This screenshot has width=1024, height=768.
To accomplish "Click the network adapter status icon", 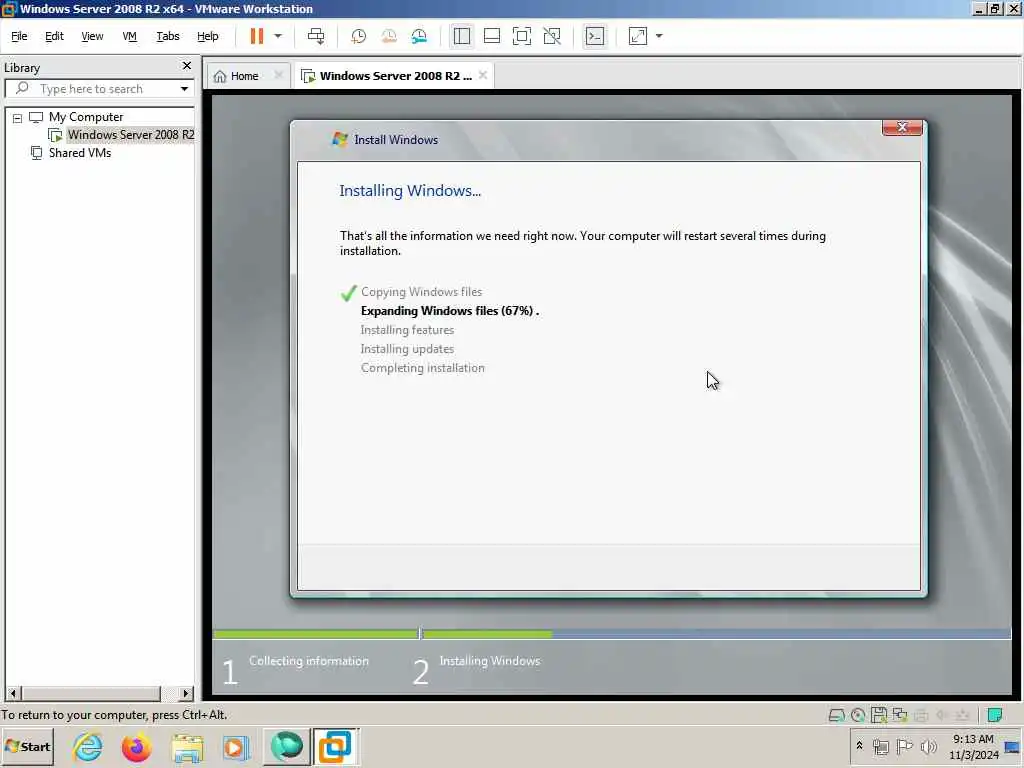I will tap(900, 715).
